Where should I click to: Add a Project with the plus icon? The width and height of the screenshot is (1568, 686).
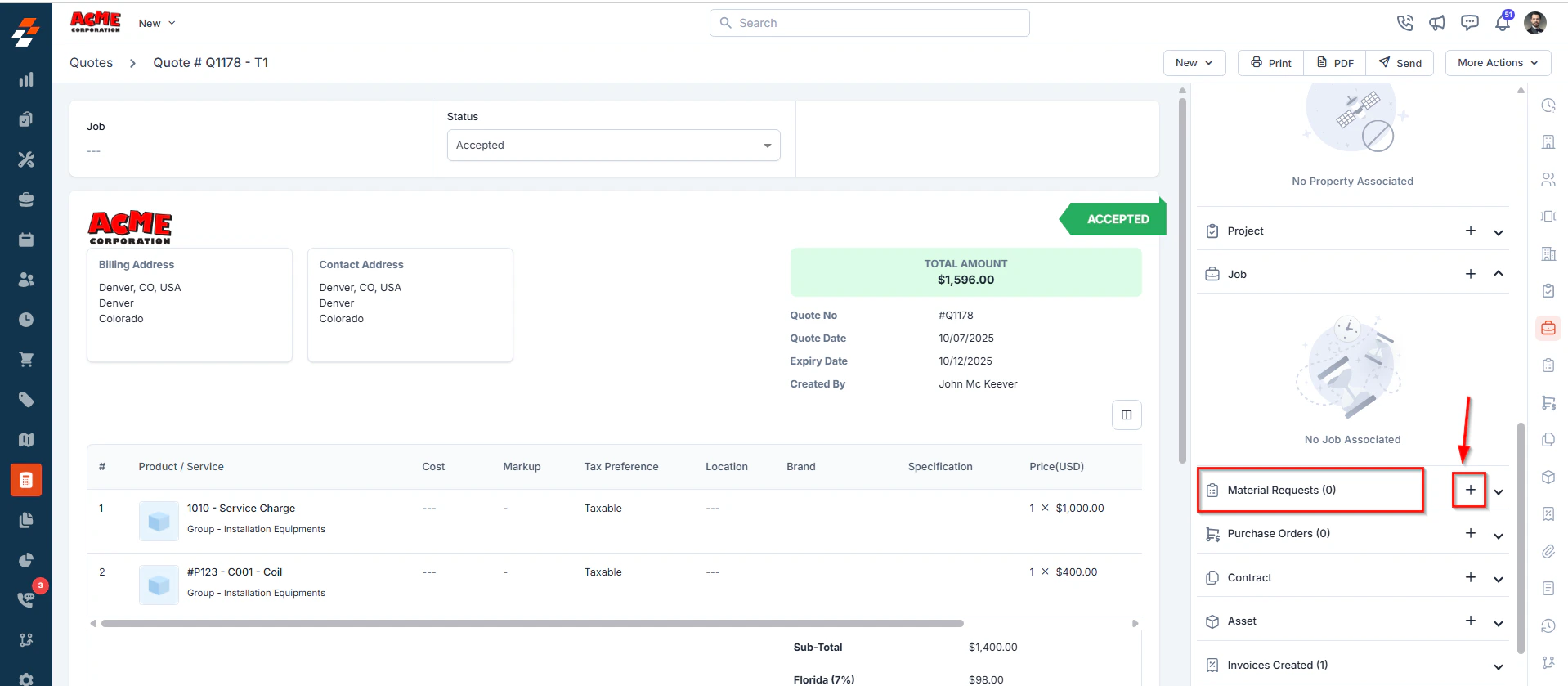[x=1471, y=231]
